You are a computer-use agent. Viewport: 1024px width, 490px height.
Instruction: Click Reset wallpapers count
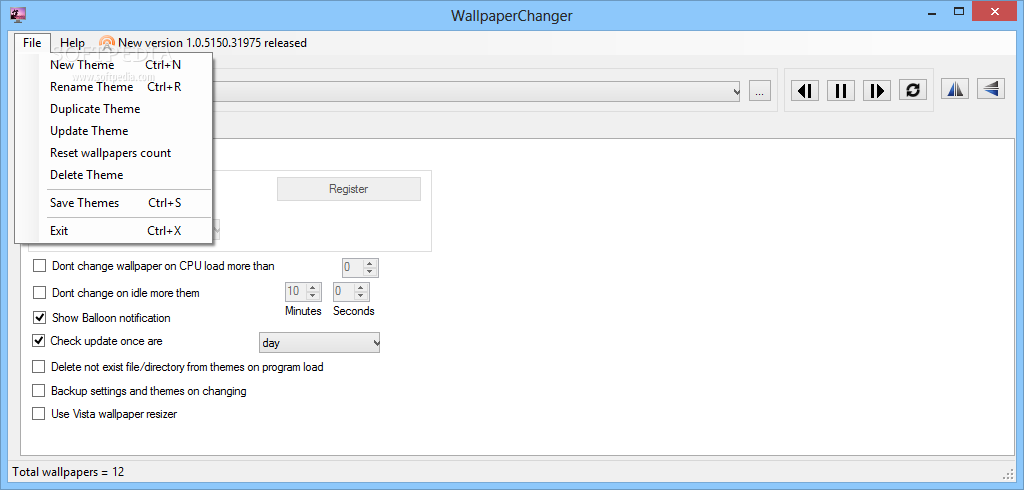click(114, 153)
